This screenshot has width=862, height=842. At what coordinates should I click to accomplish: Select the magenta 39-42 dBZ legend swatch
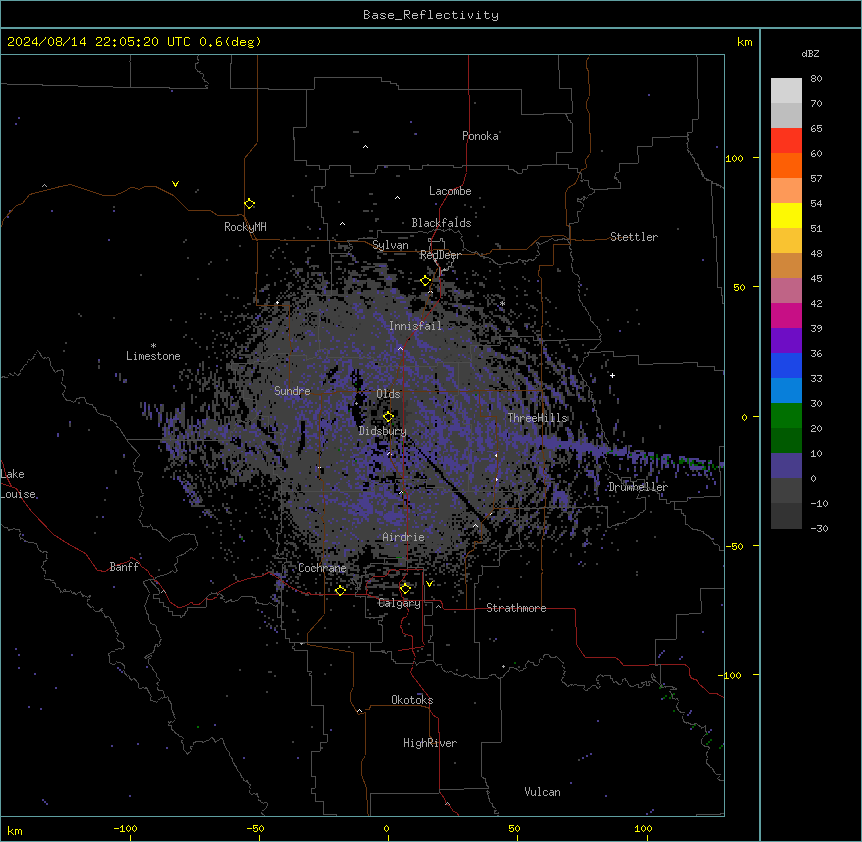[786, 315]
